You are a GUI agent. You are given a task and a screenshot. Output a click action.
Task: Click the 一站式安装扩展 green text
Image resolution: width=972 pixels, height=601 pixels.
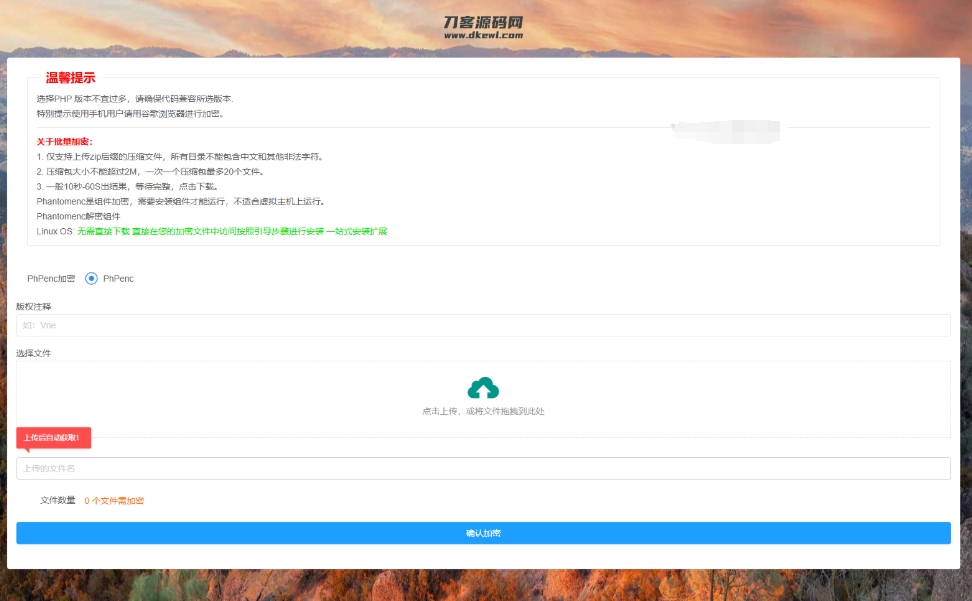356,231
